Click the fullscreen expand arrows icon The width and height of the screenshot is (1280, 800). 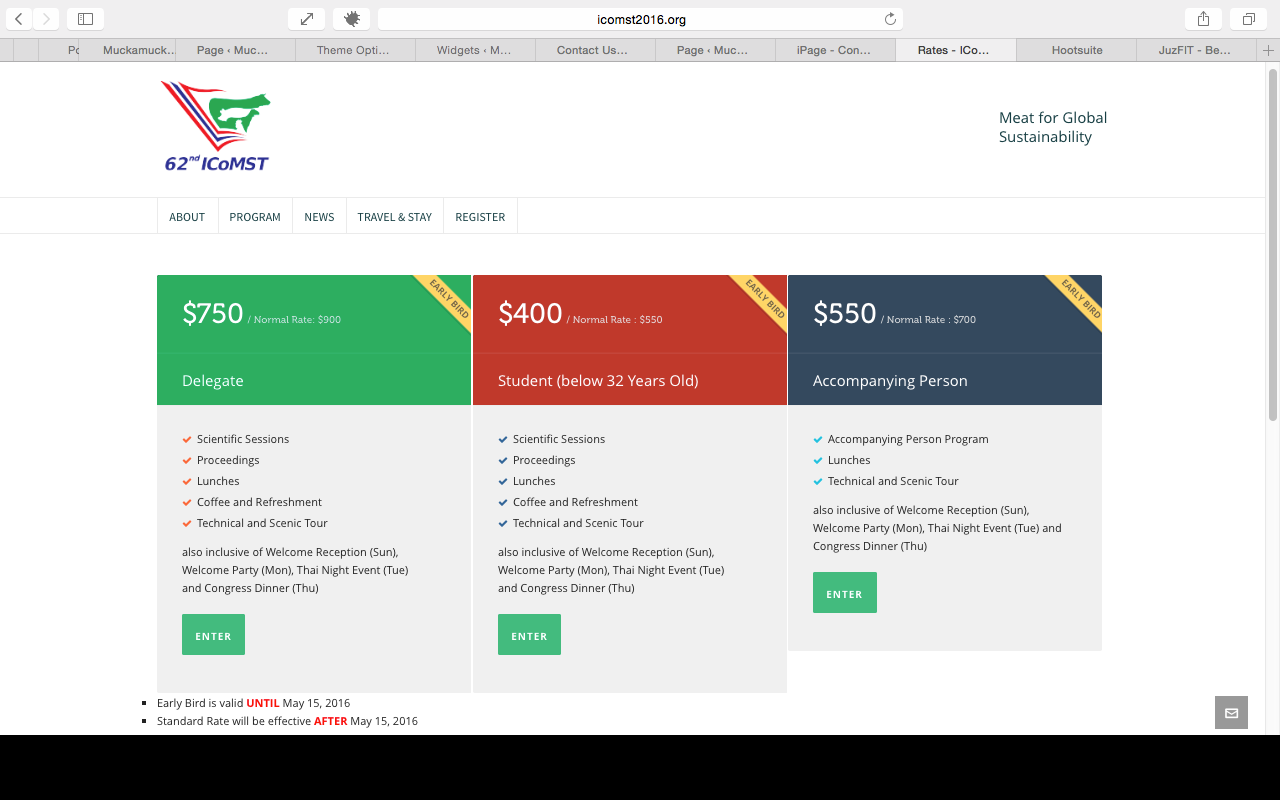(306, 19)
